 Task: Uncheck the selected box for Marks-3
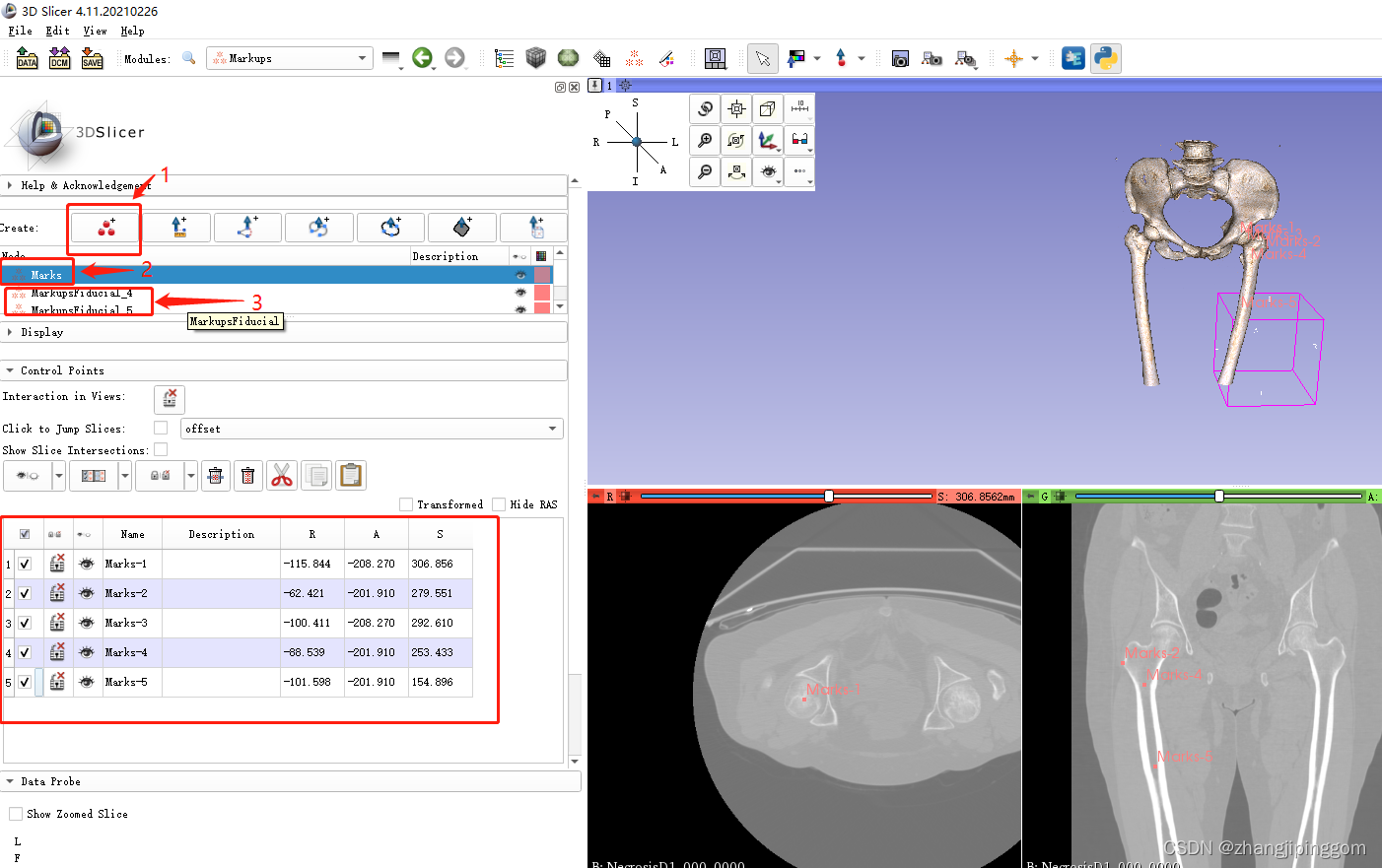coord(25,623)
